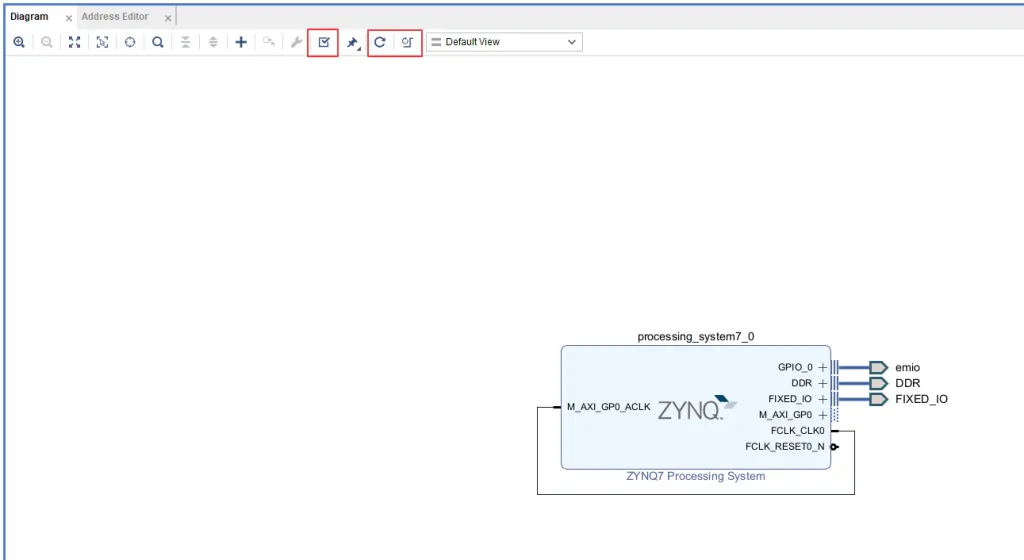Click the pin toolbar icon
The width and height of the screenshot is (1024, 560).
[x=353, y=43]
